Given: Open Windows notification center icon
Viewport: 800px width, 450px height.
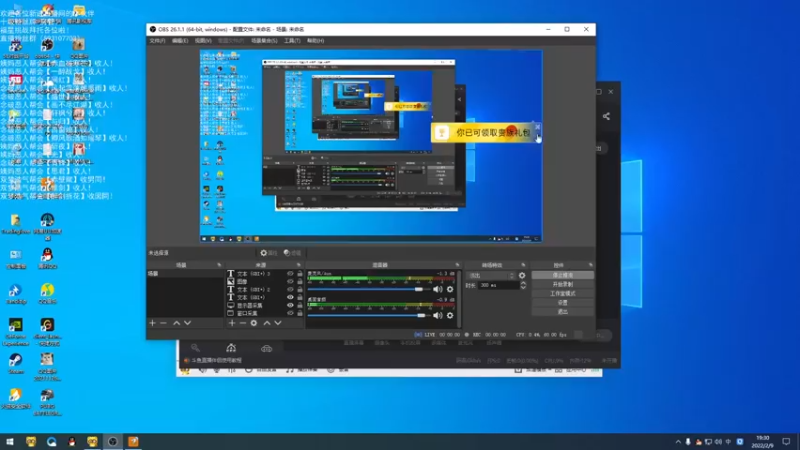Looking at the screenshot, I should [786, 442].
